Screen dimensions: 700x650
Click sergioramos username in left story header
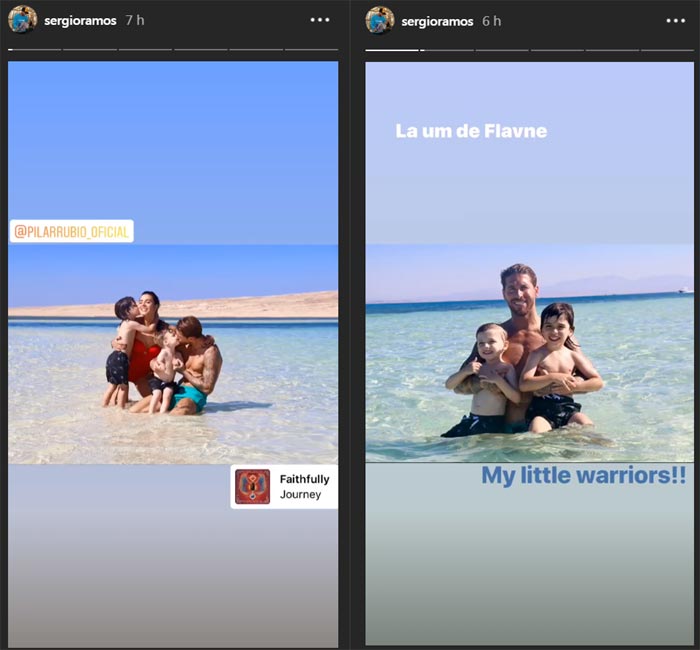80,21
